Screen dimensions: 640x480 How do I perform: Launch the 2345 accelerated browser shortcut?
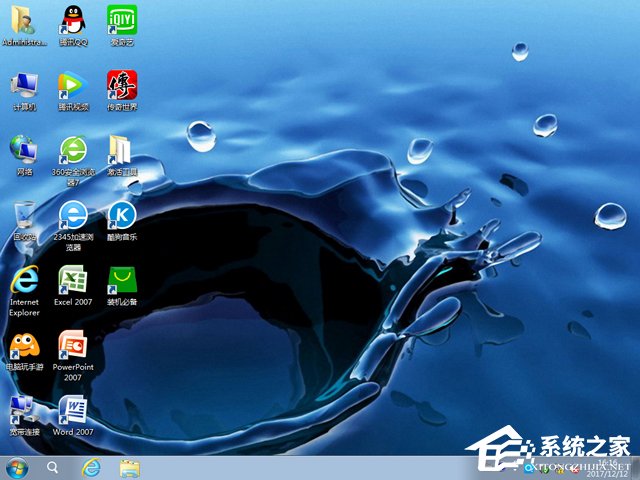pos(72,215)
